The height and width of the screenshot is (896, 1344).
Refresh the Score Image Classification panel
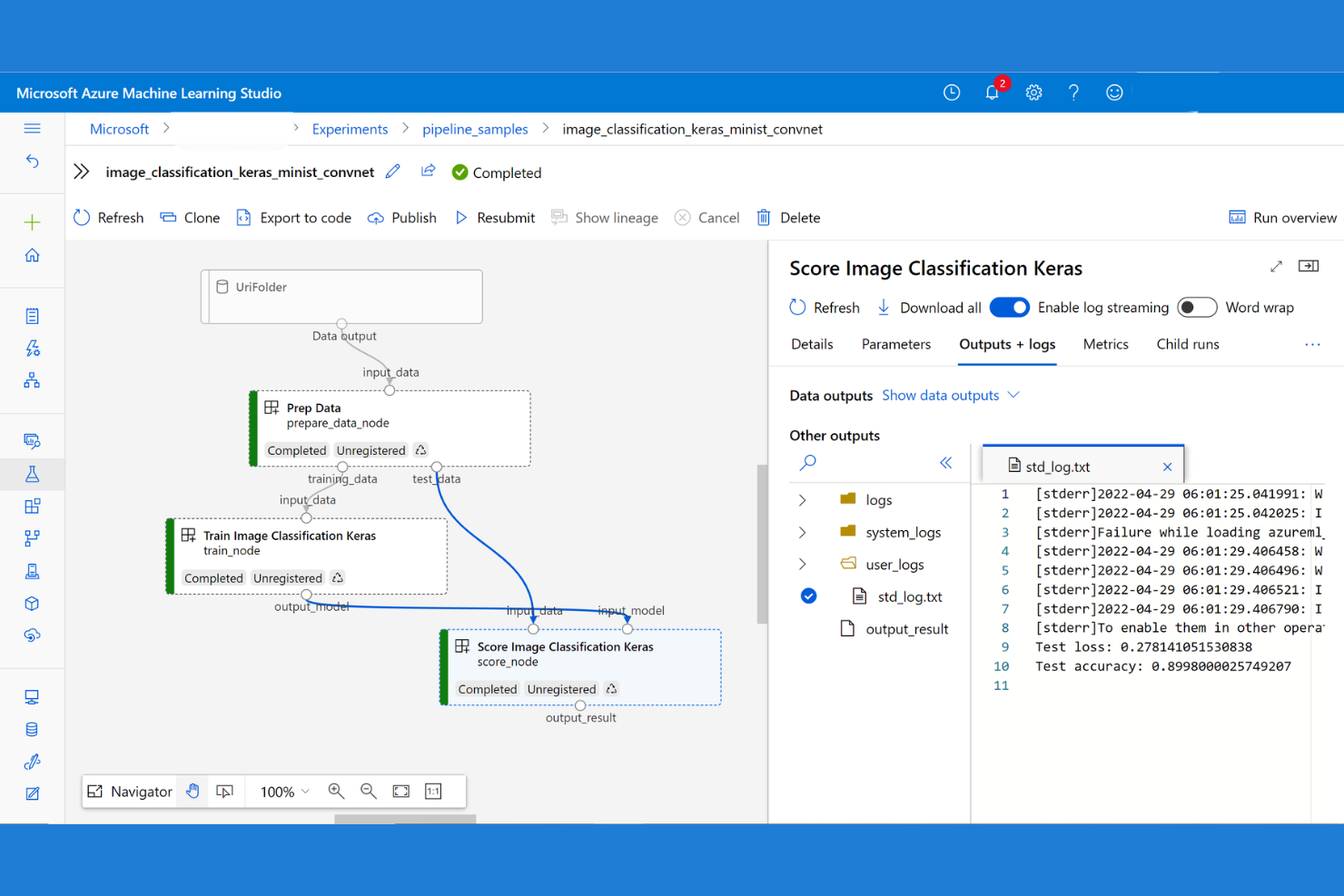[x=825, y=308]
